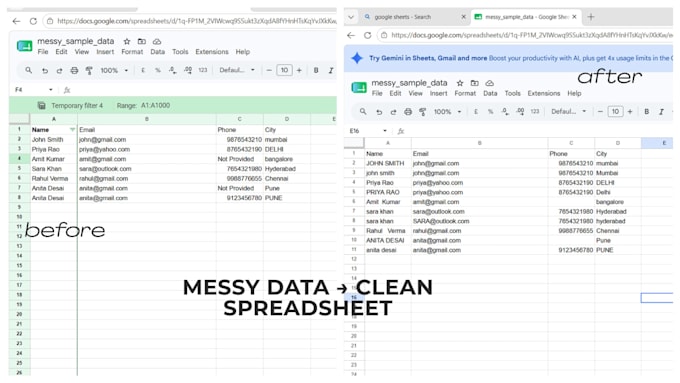Click the redo arrow in left toolbar
The image size is (680, 383).
click(59, 70)
